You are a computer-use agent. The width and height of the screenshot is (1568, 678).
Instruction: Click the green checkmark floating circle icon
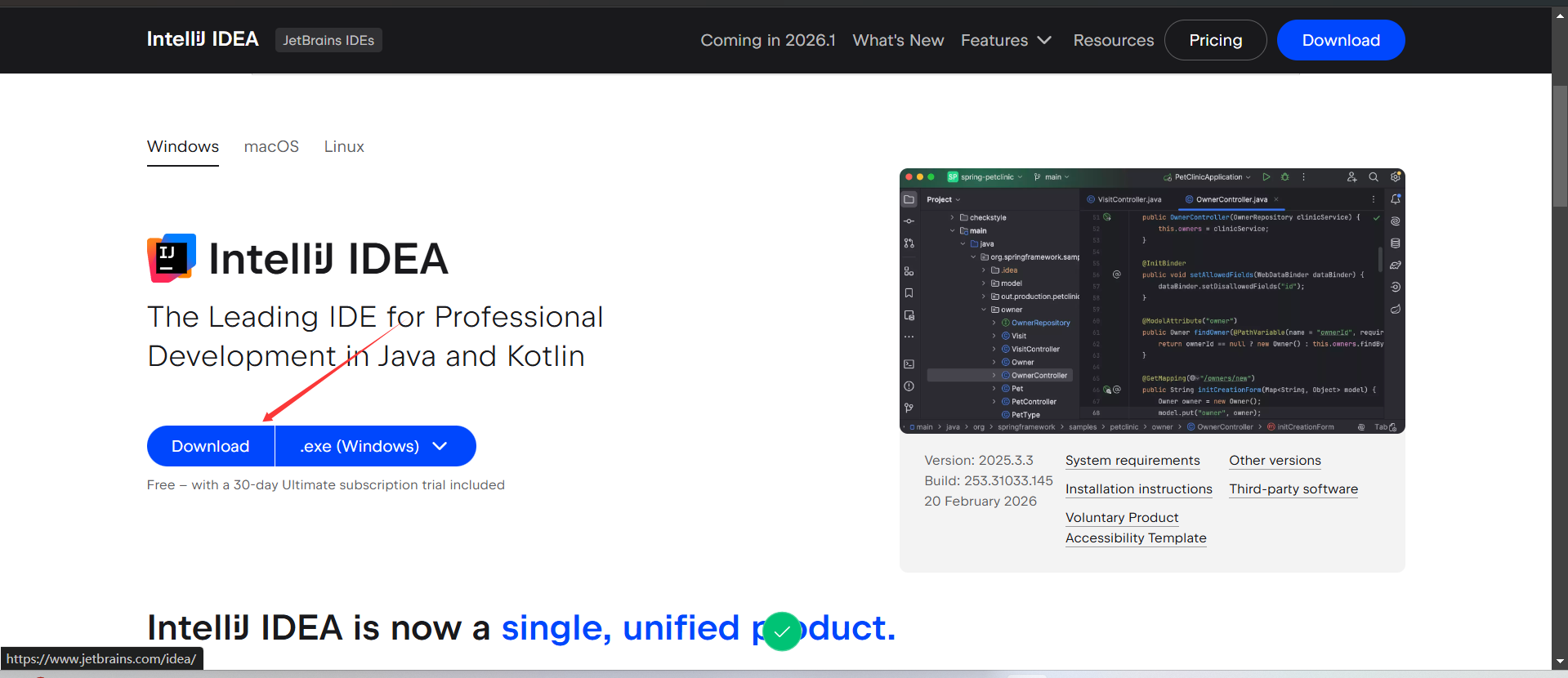[782, 631]
